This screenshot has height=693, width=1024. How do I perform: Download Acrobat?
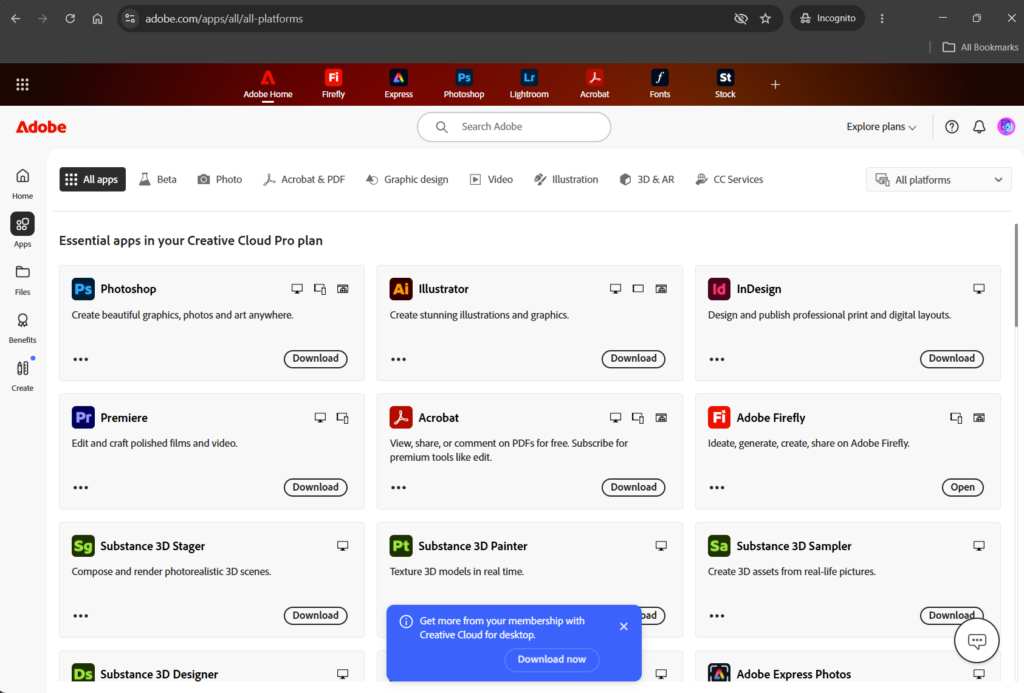[x=633, y=487]
